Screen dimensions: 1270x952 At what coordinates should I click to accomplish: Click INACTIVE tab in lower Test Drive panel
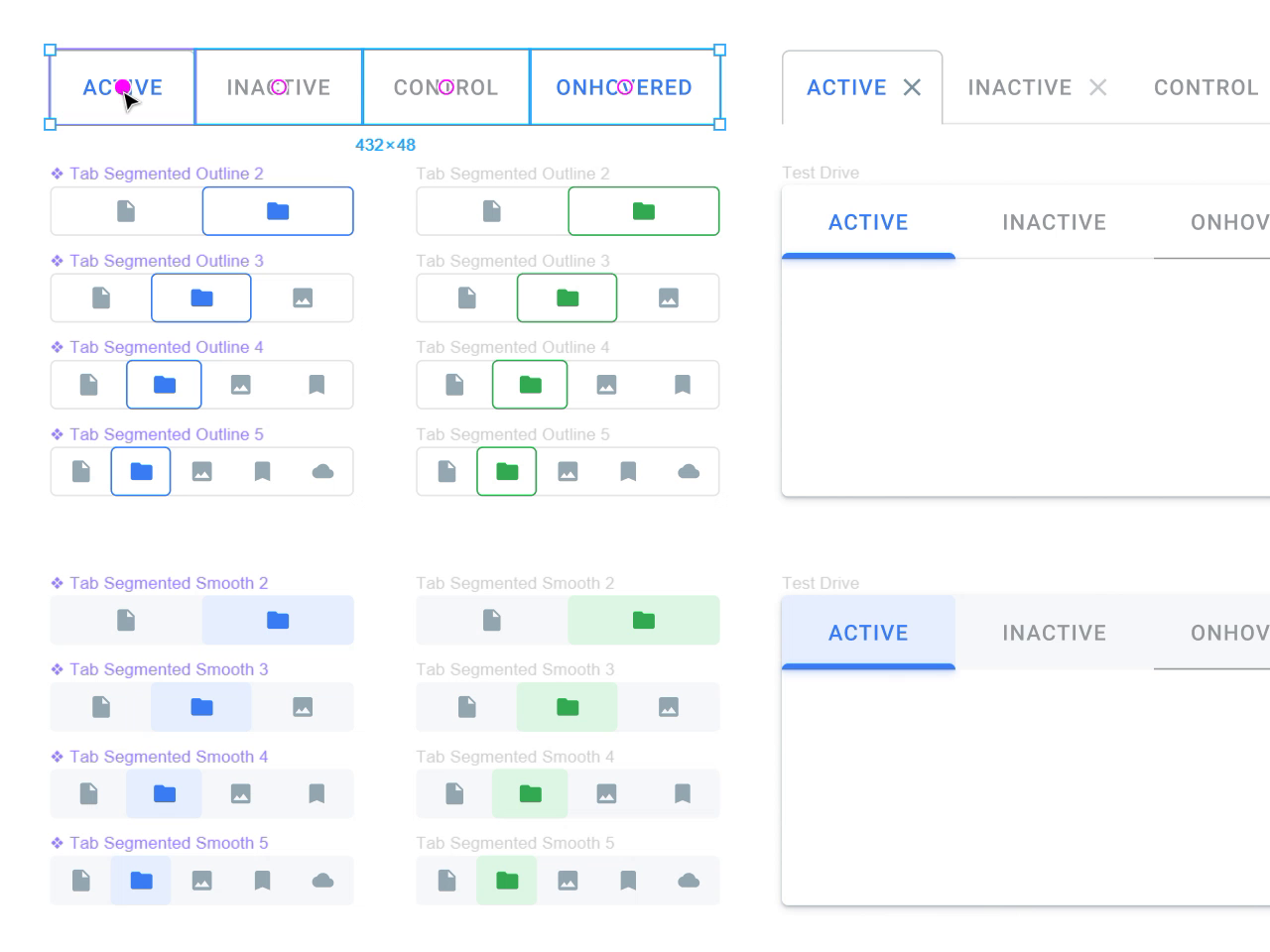pyautogui.click(x=1054, y=633)
